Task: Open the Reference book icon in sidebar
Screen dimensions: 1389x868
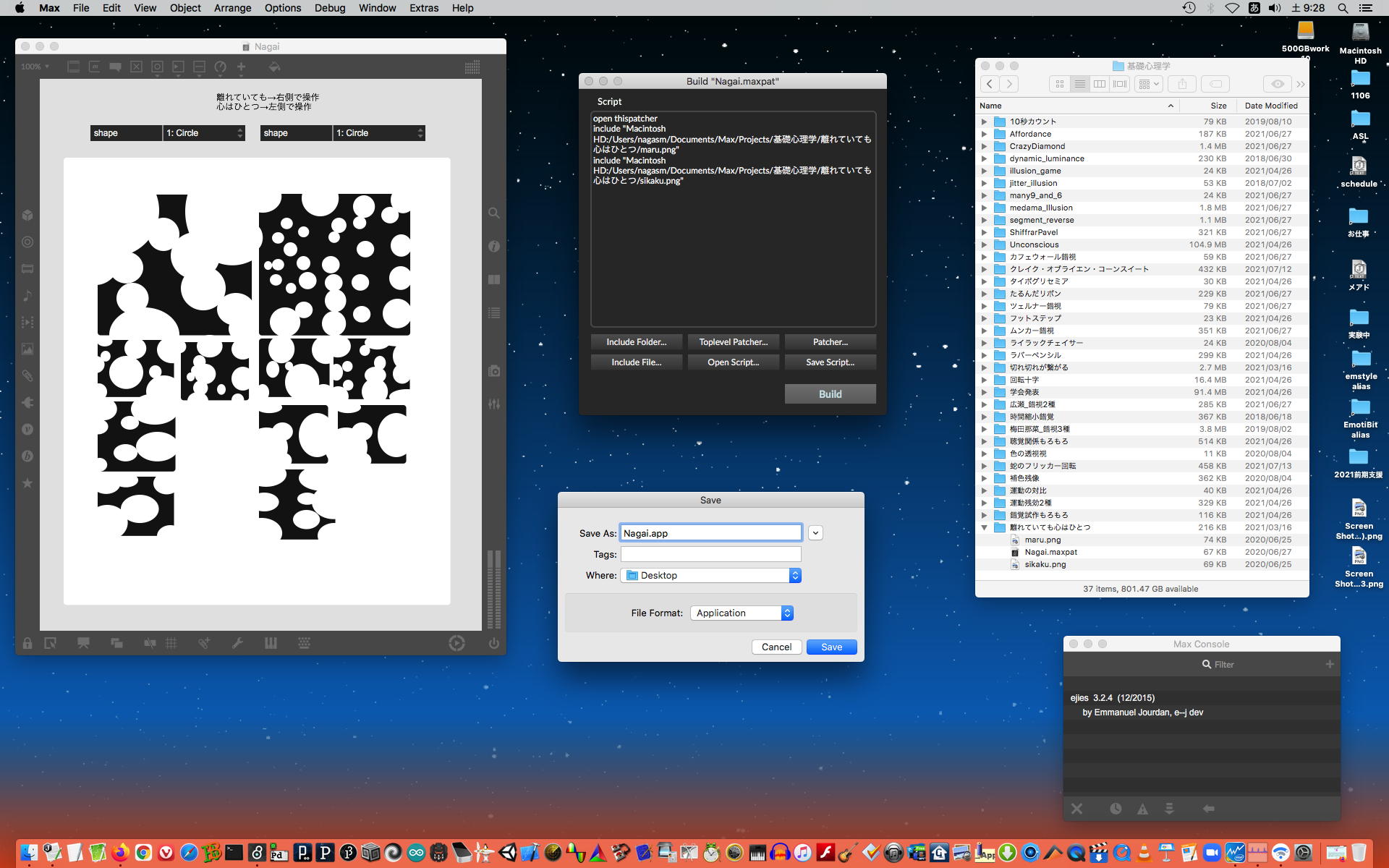Action: tap(494, 280)
